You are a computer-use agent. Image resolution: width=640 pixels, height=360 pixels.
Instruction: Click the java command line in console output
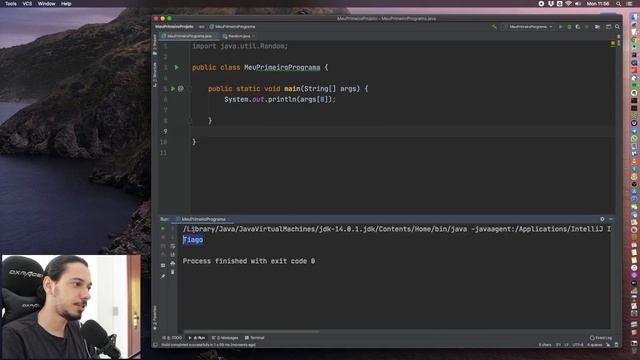point(397,229)
